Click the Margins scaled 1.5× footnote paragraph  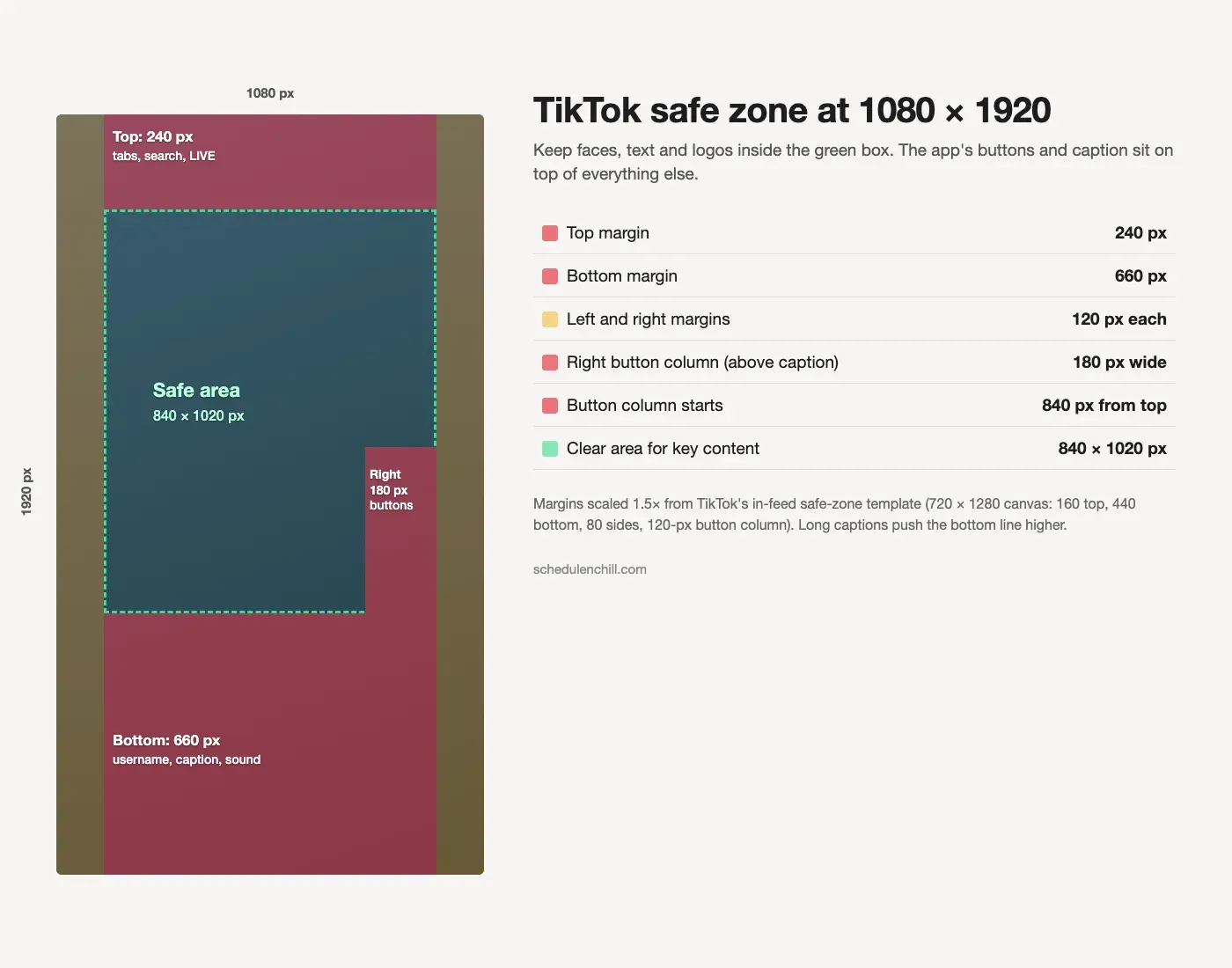pyautogui.click(x=834, y=515)
